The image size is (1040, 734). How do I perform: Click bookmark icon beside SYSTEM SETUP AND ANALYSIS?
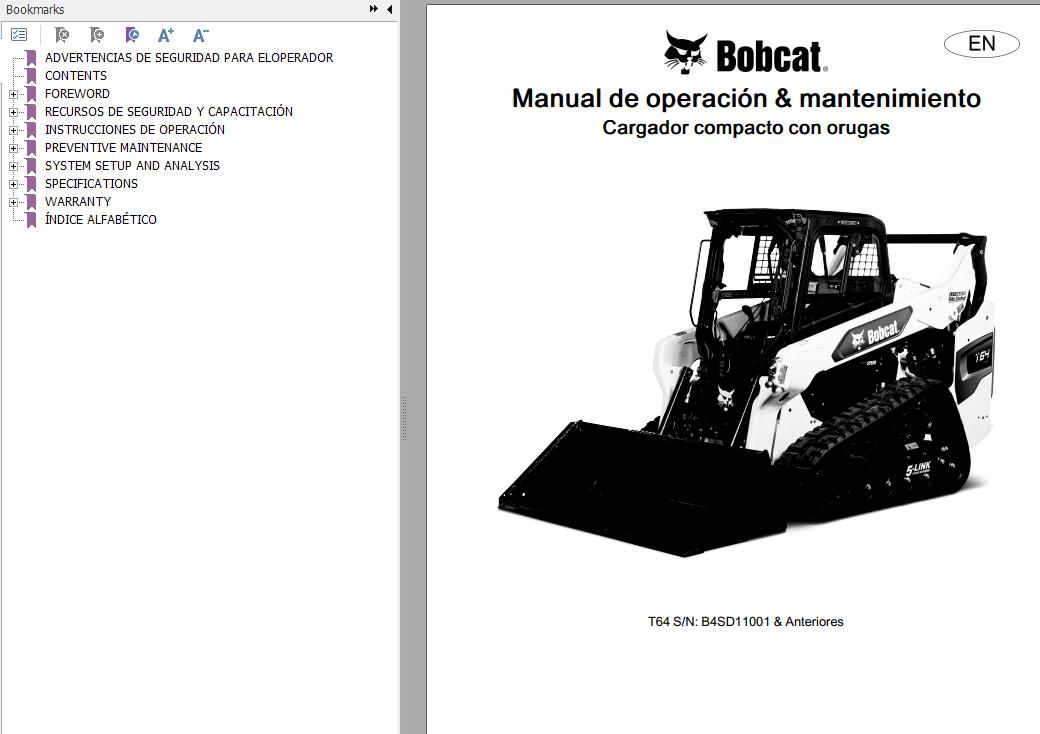[31, 165]
